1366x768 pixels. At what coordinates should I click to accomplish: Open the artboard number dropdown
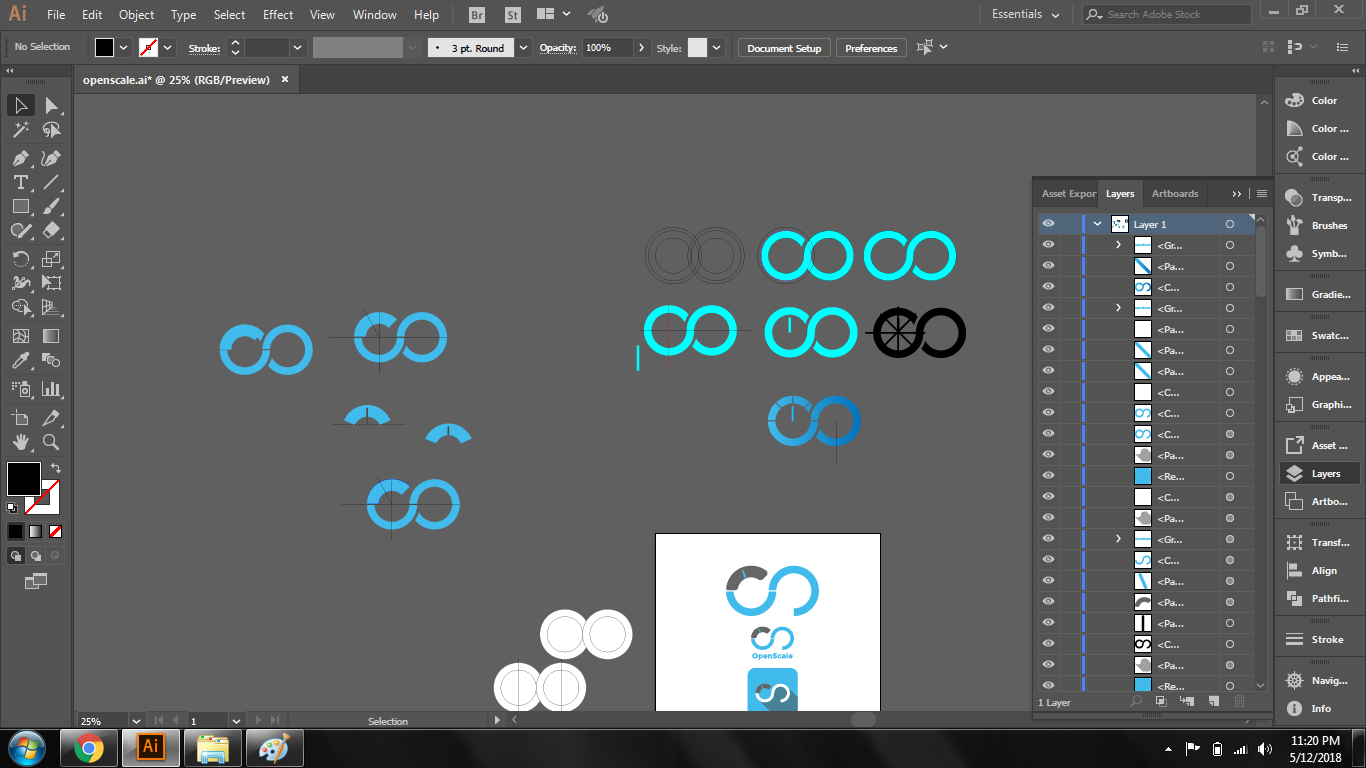[x=236, y=720]
